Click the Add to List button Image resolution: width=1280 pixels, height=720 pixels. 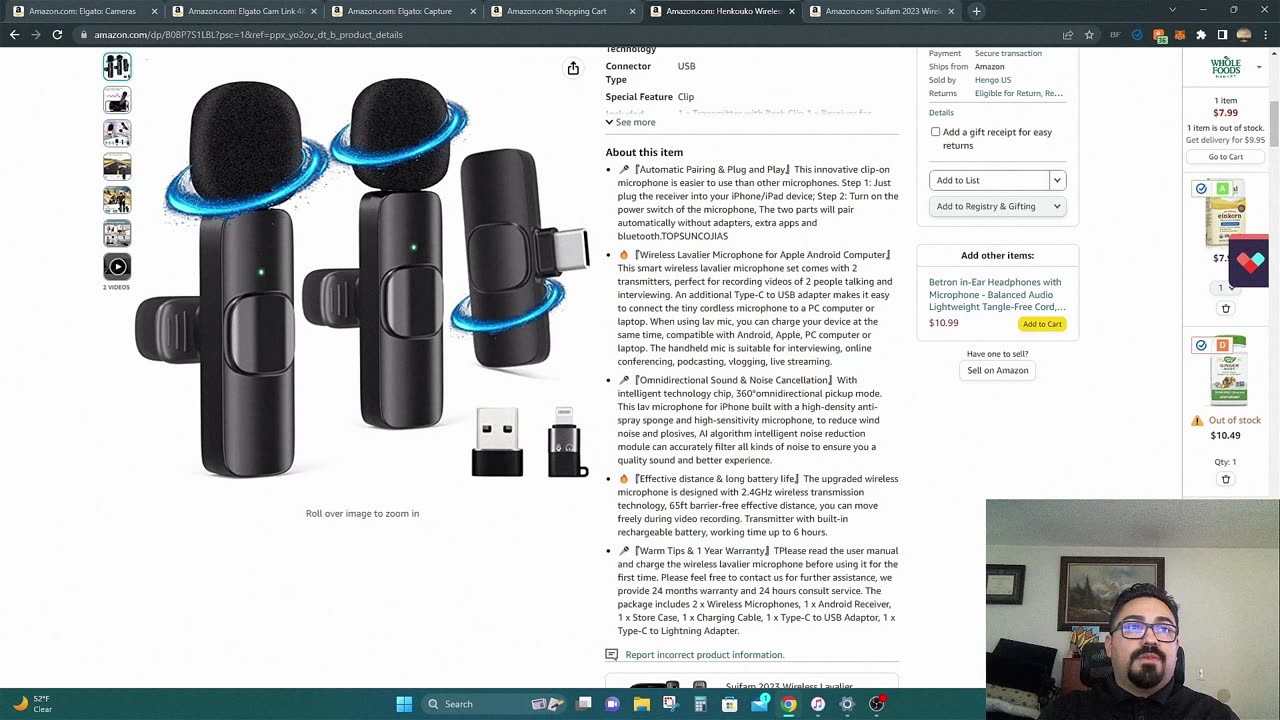[x=988, y=180]
